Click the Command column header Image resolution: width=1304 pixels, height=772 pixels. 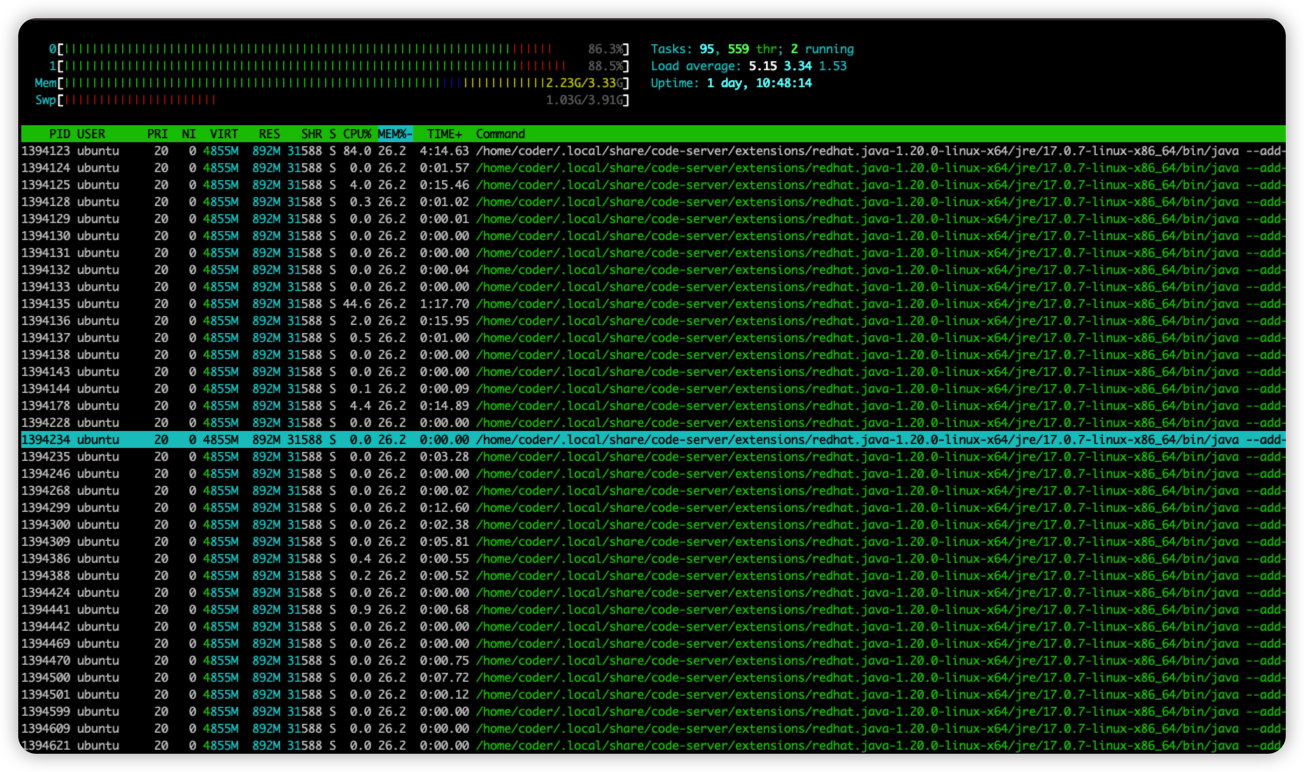click(500, 134)
